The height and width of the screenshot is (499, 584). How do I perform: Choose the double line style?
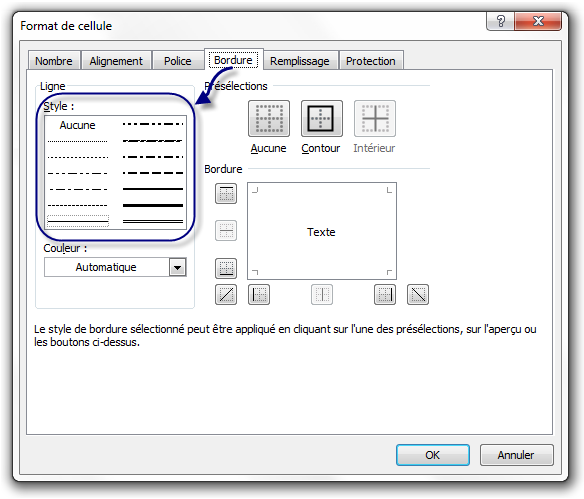(153, 222)
